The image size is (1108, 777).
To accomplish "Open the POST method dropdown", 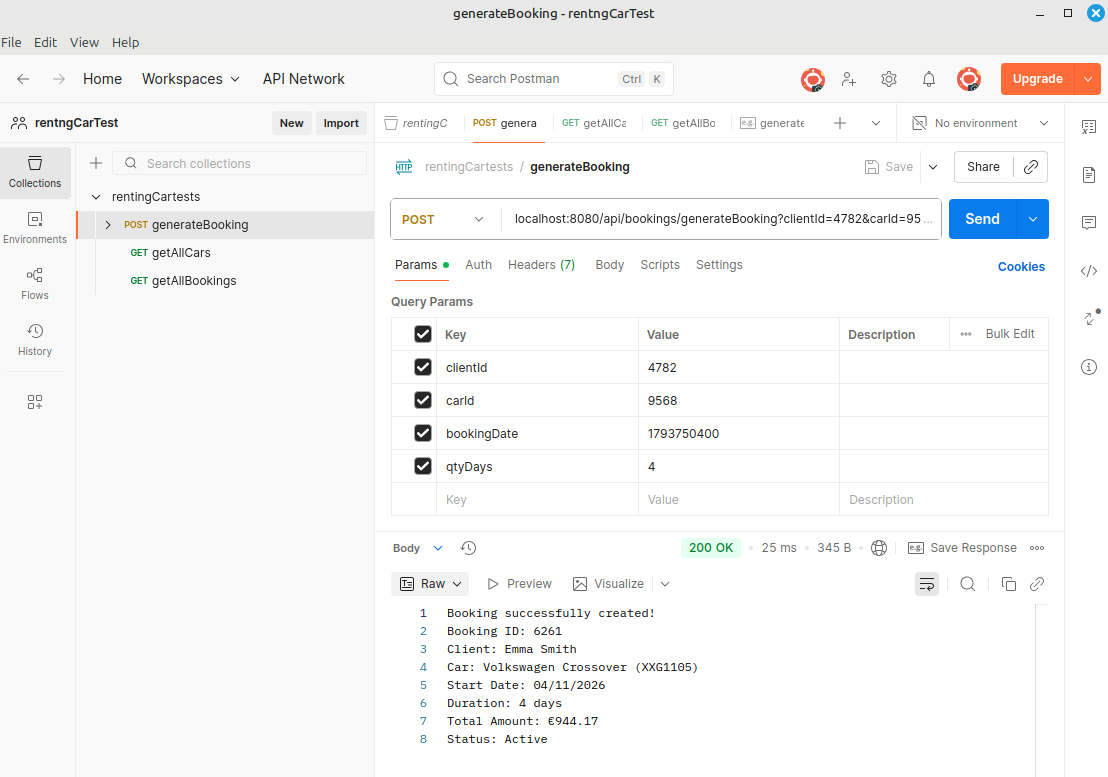I will (442, 219).
